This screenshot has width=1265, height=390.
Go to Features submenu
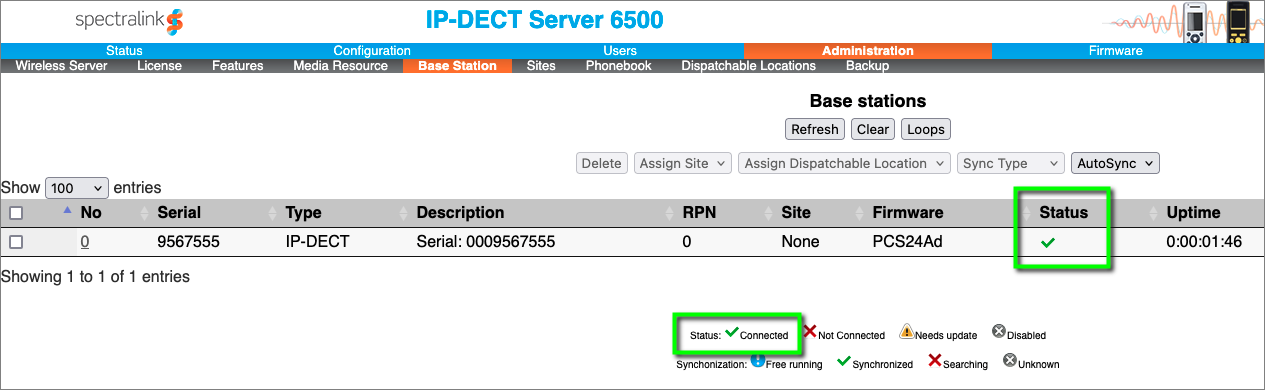coord(237,66)
